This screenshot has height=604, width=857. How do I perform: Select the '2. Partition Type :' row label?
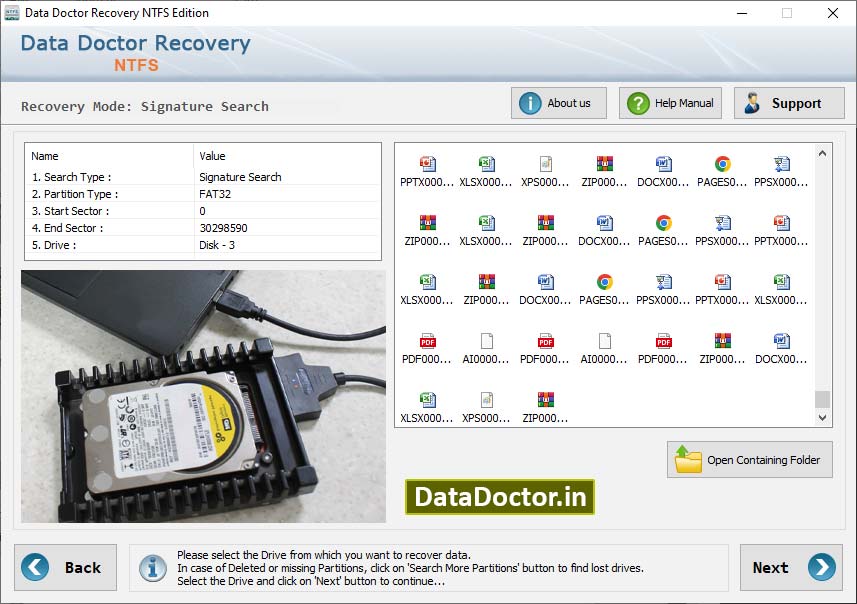(x=75, y=194)
